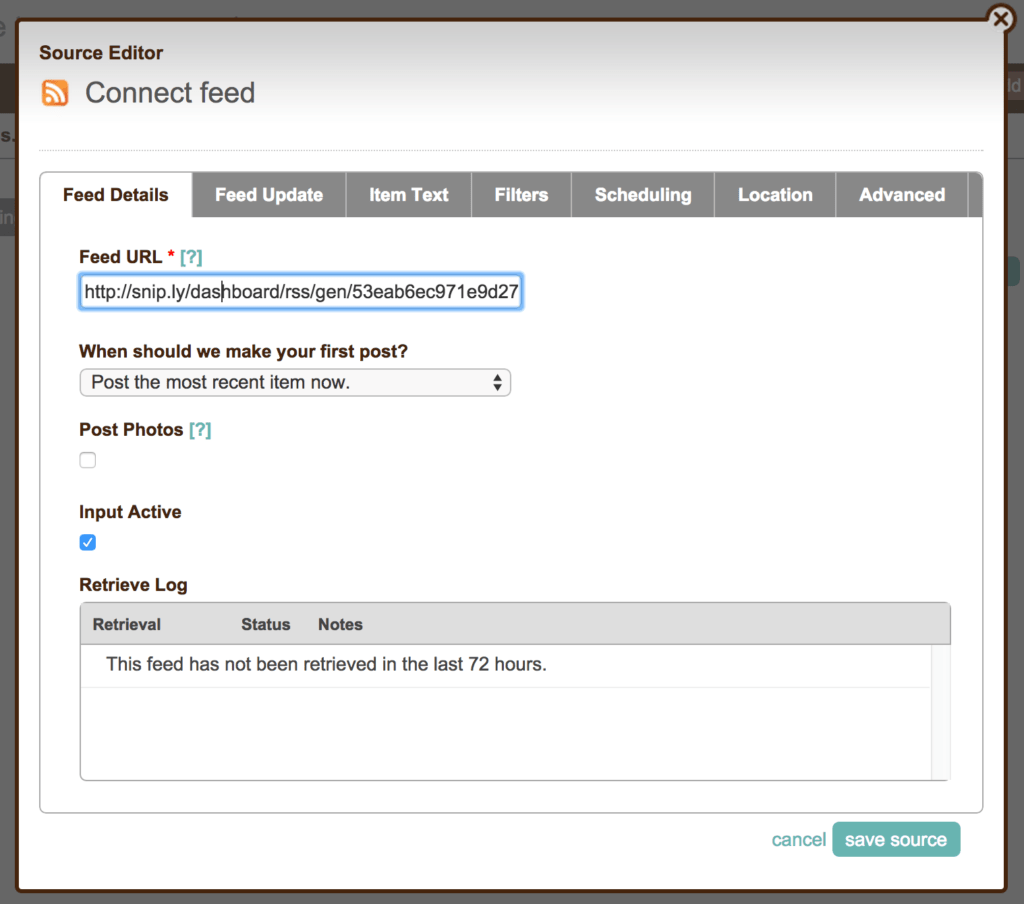Close the Source Editor dialog
The width and height of the screenshot is (1024, 904).
[1000, 19]
